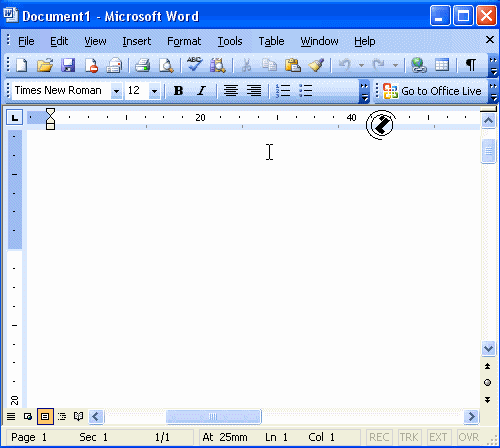Toggle Bold formatting
Viewport: 500px width, 448px height.
pyautogui.click(x=178, y=91)
